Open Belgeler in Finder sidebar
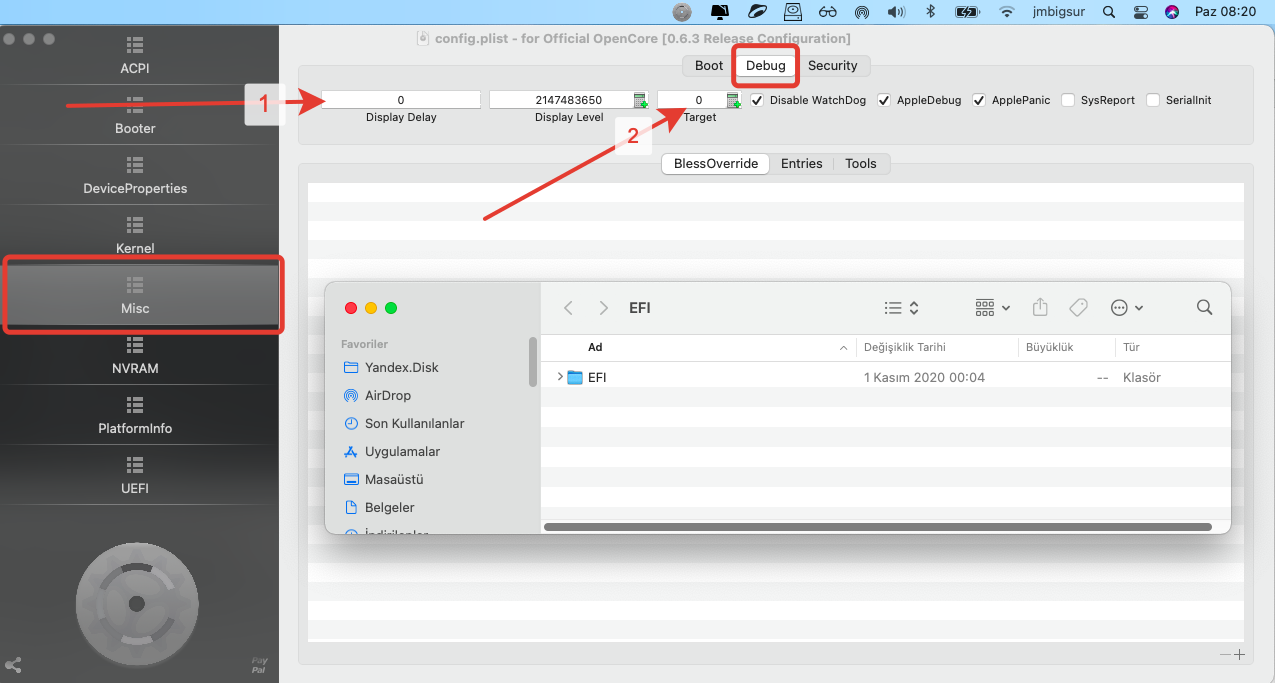The width and height of the screenshot is (1275, 683). (x=389, y=507)
